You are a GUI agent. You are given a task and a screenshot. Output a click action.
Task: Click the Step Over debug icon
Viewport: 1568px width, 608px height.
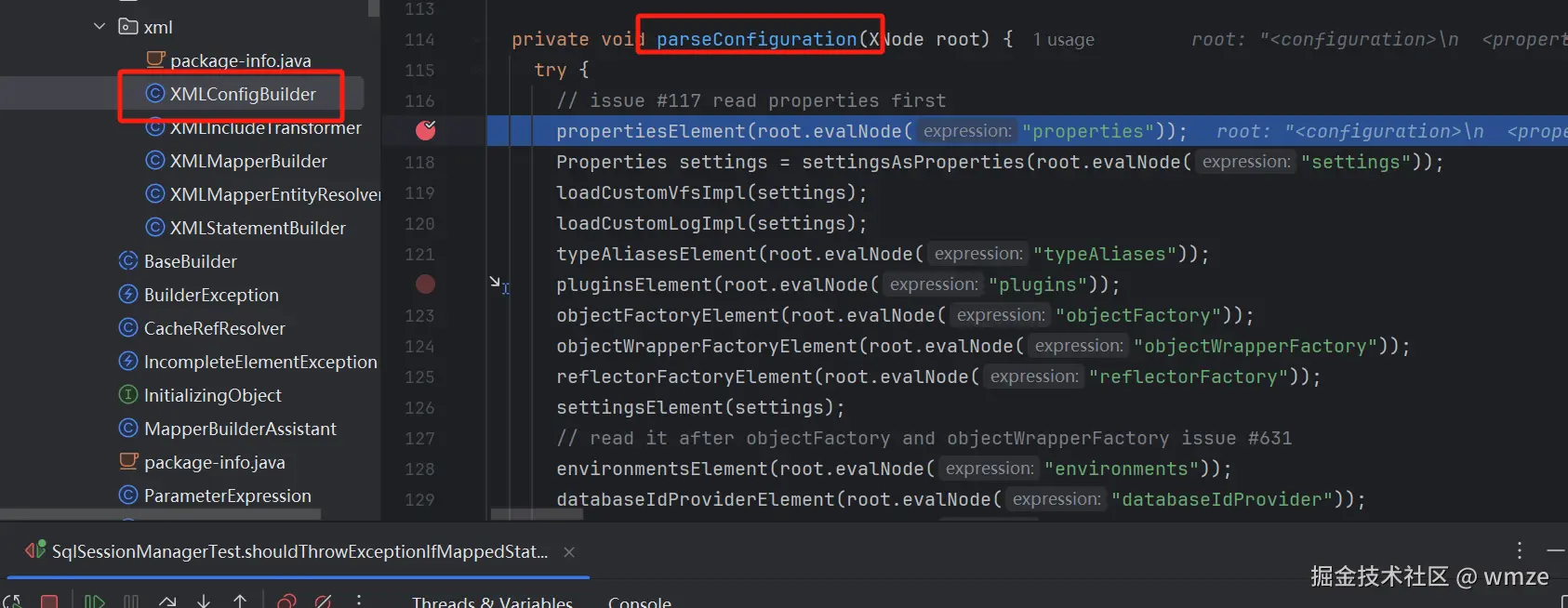(167, 602)
